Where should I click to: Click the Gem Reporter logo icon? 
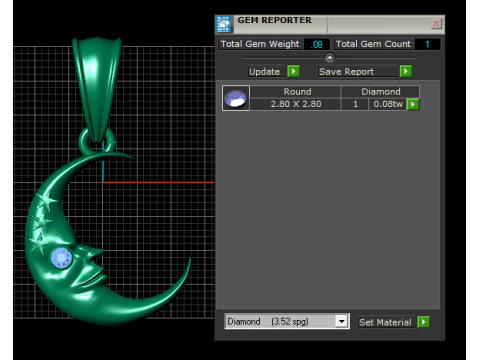[223, 24]
